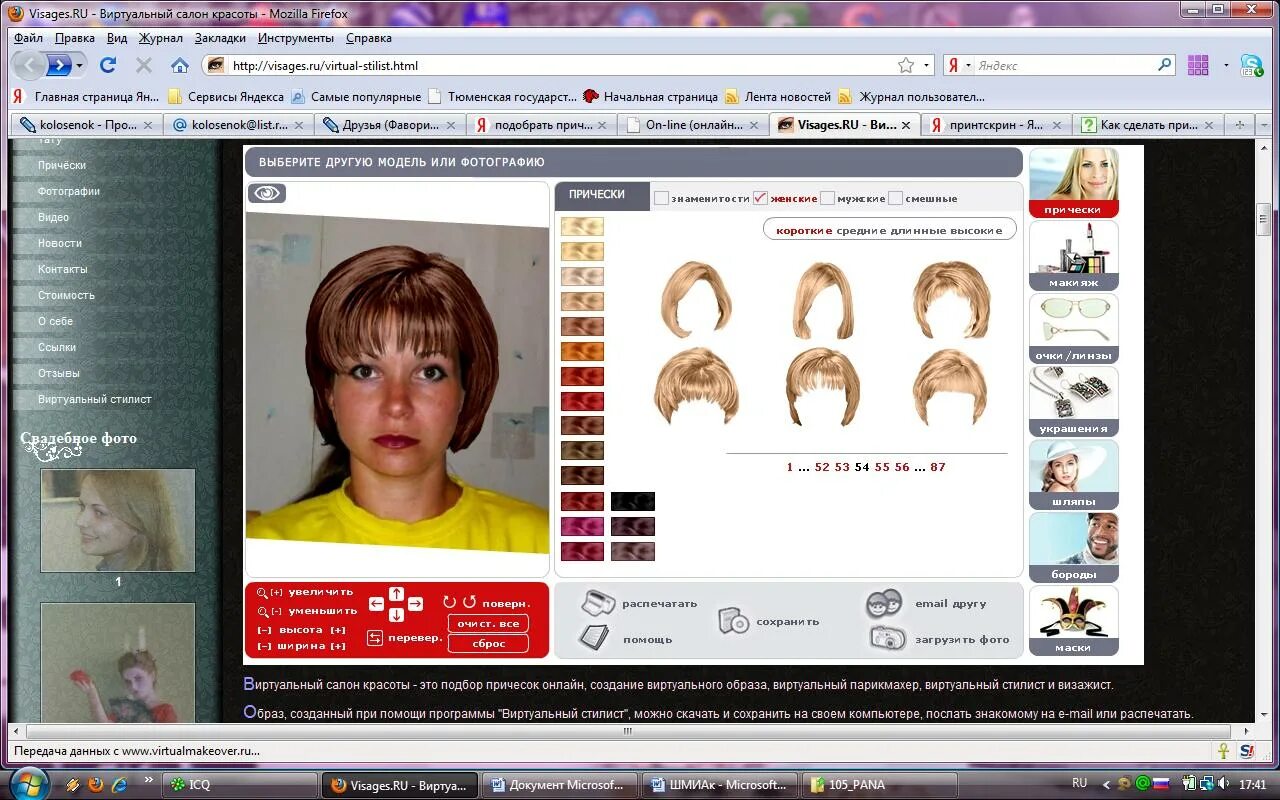Open the прически category tile
The width and height of the screenshot is (1280, 800).
click(x=1073, y=183)
